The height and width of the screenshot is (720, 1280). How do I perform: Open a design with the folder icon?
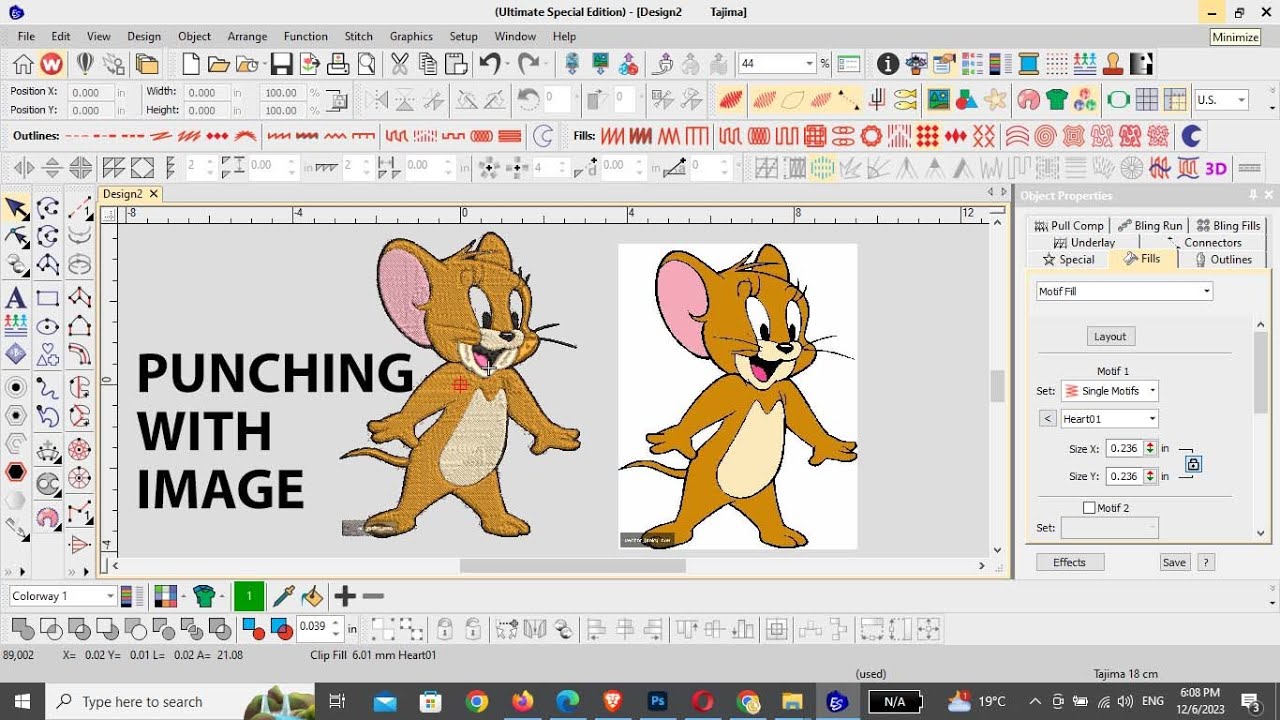click(219, 65)
